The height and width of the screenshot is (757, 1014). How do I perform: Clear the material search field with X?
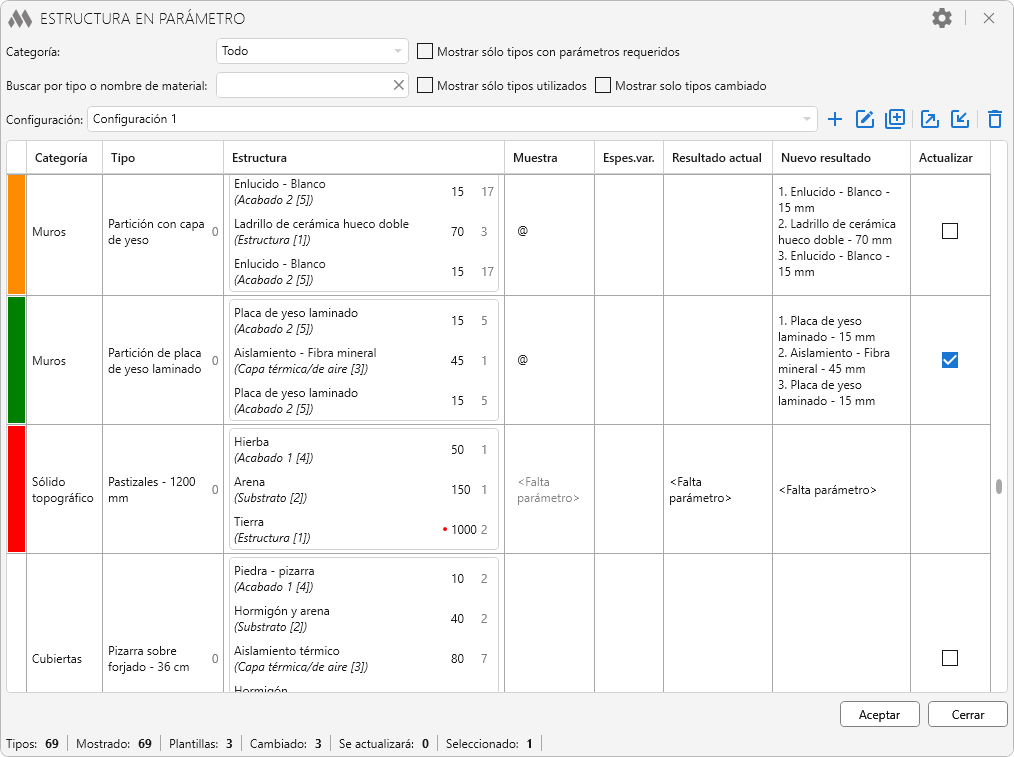[x=399, y=85]
